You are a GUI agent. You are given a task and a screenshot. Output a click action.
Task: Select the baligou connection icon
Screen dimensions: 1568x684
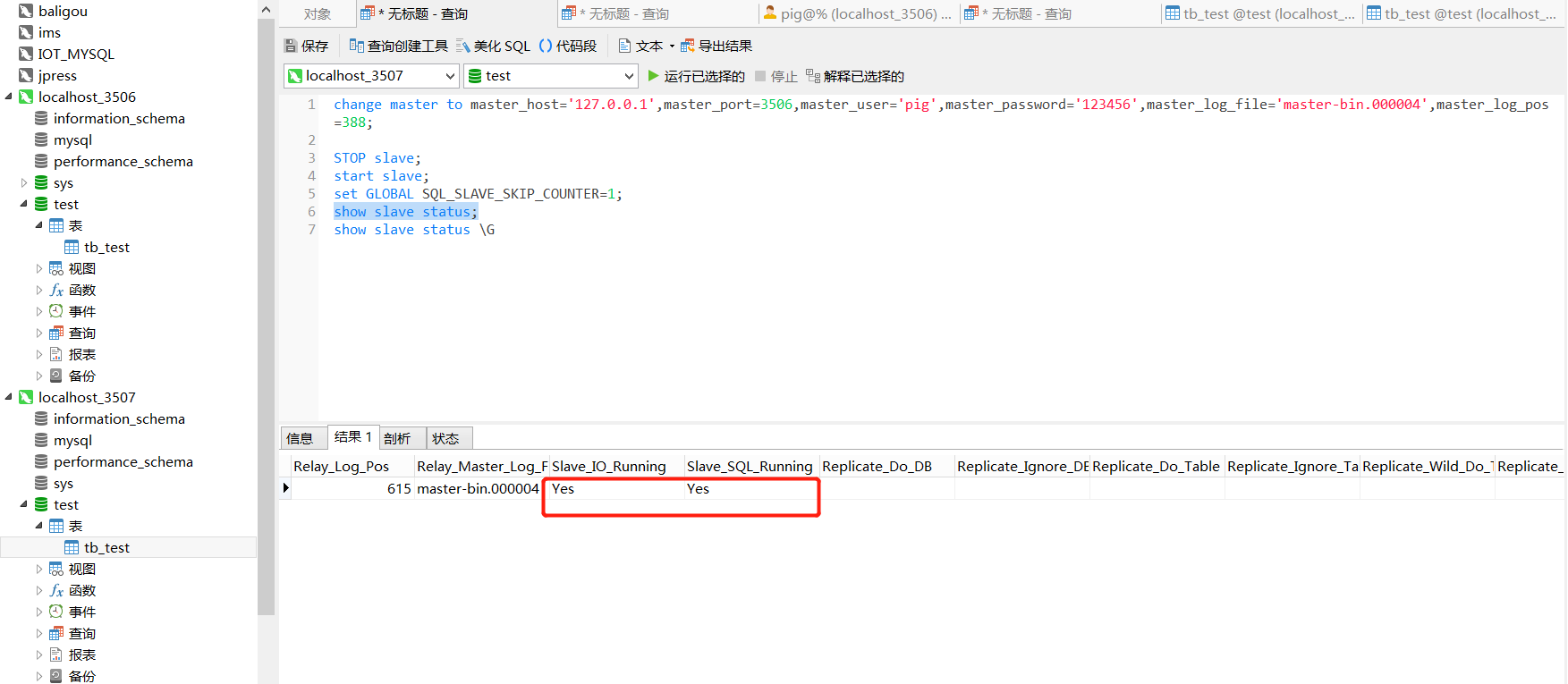(x=26, y=11)
